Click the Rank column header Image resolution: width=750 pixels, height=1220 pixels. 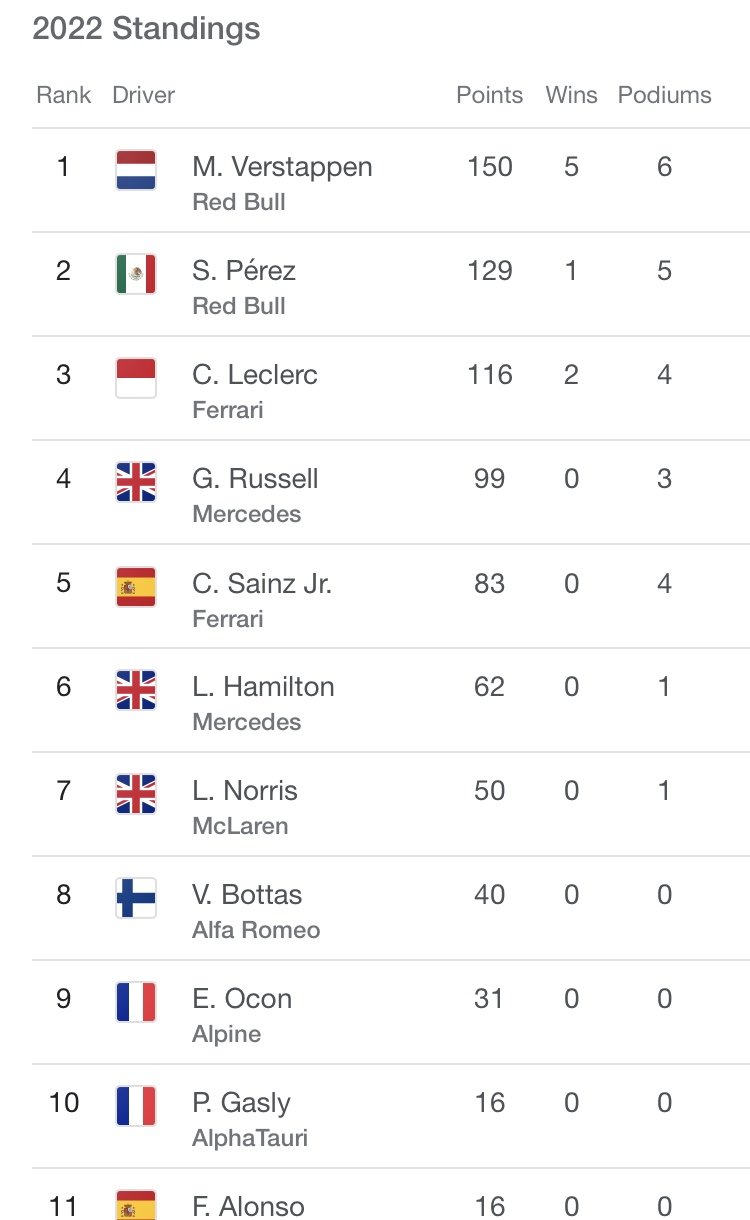63,95
